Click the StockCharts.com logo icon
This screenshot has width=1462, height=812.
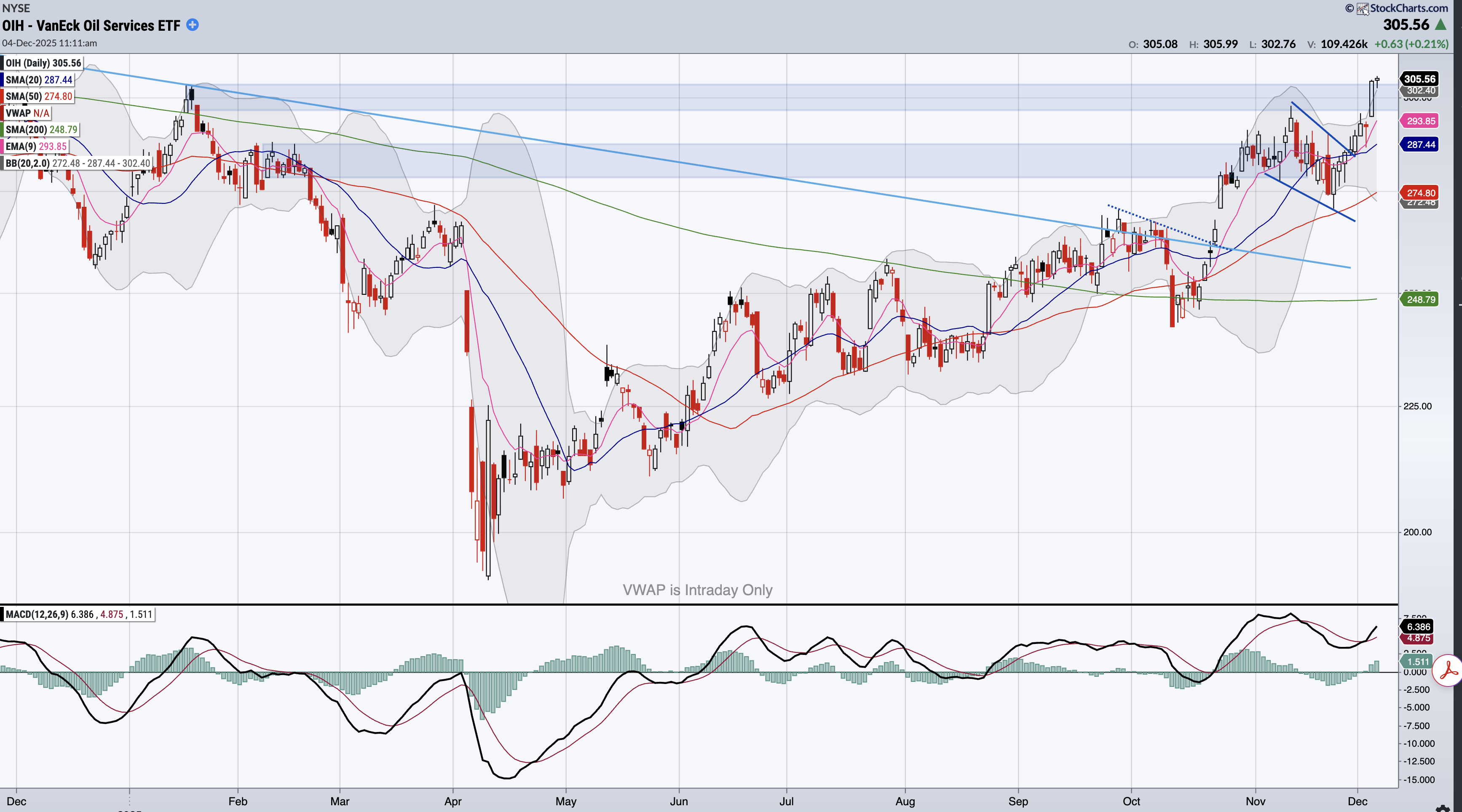pos(1362,8)
